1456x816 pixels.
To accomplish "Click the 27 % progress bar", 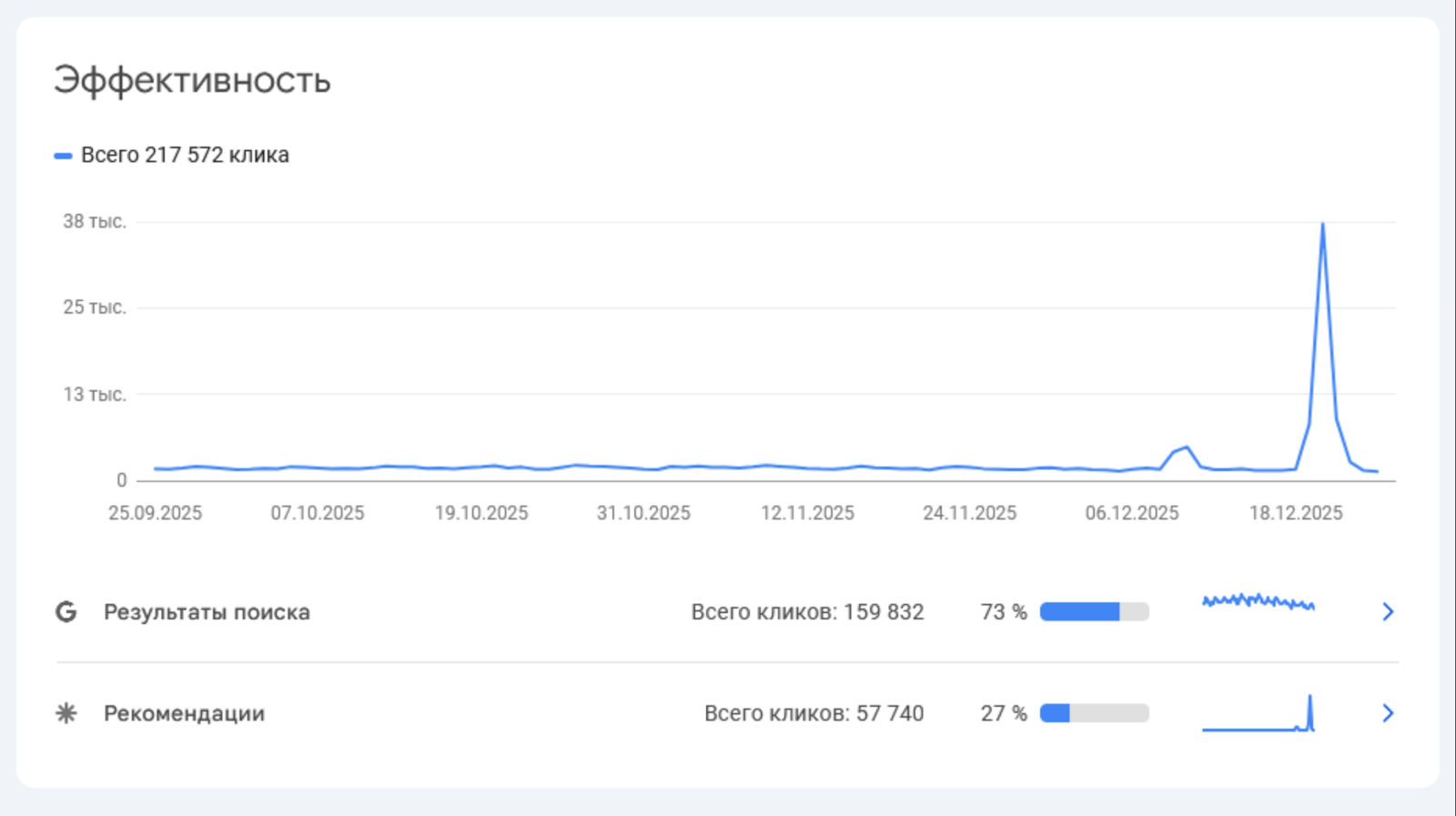I will coord(1094,713).
